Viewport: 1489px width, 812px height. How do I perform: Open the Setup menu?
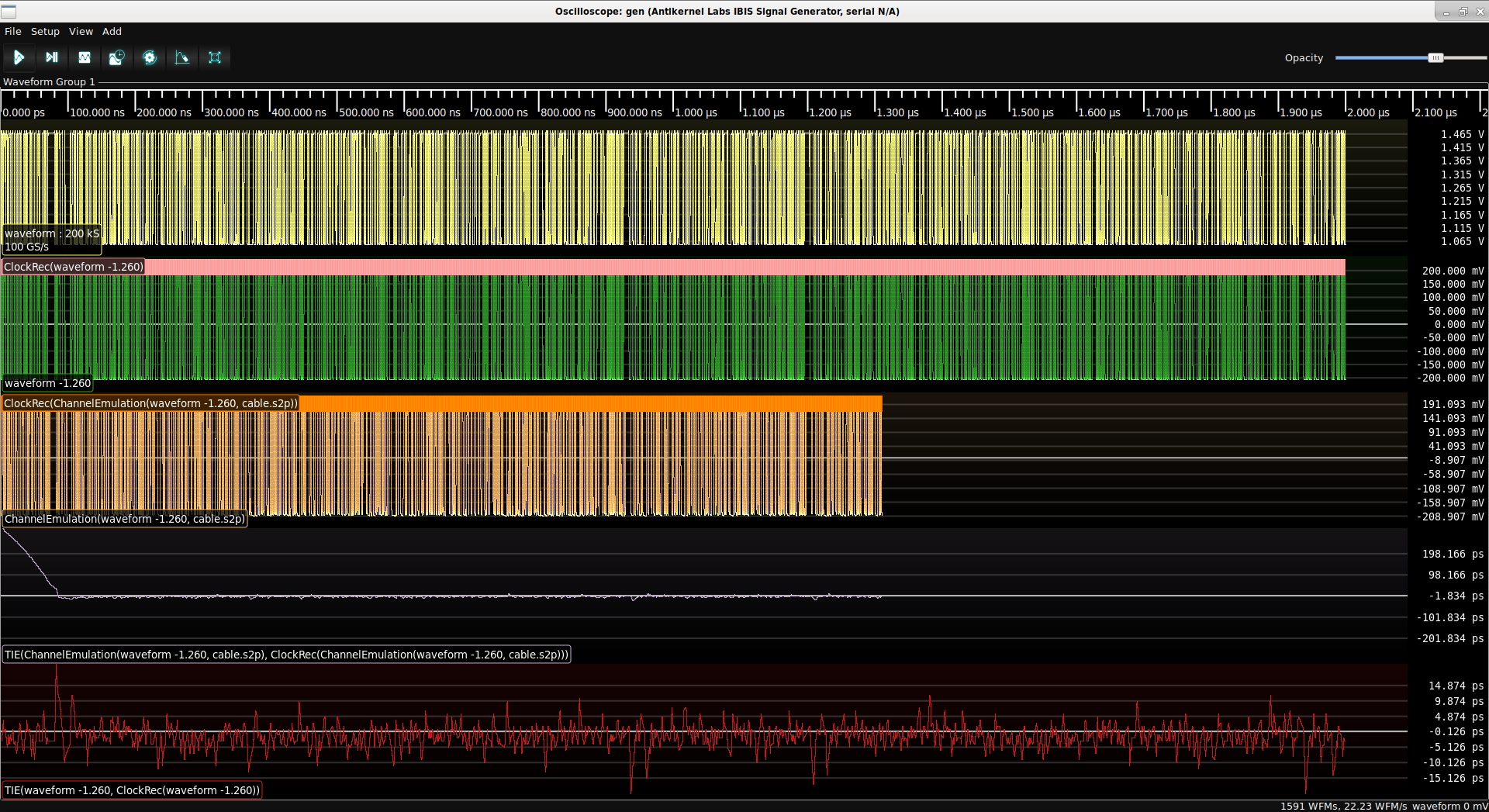point(45,32)
